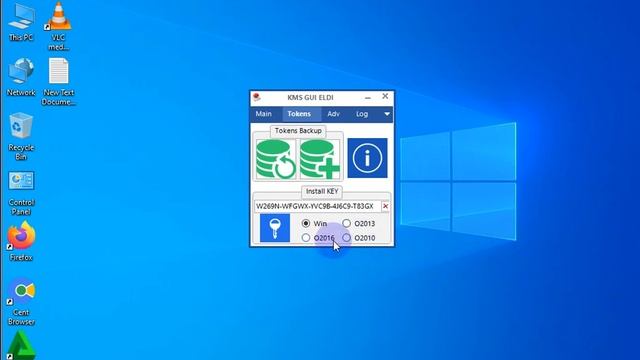The image size is (640, 360).
Task: Click the Tokens Backup group label
Action: point(298,131)
